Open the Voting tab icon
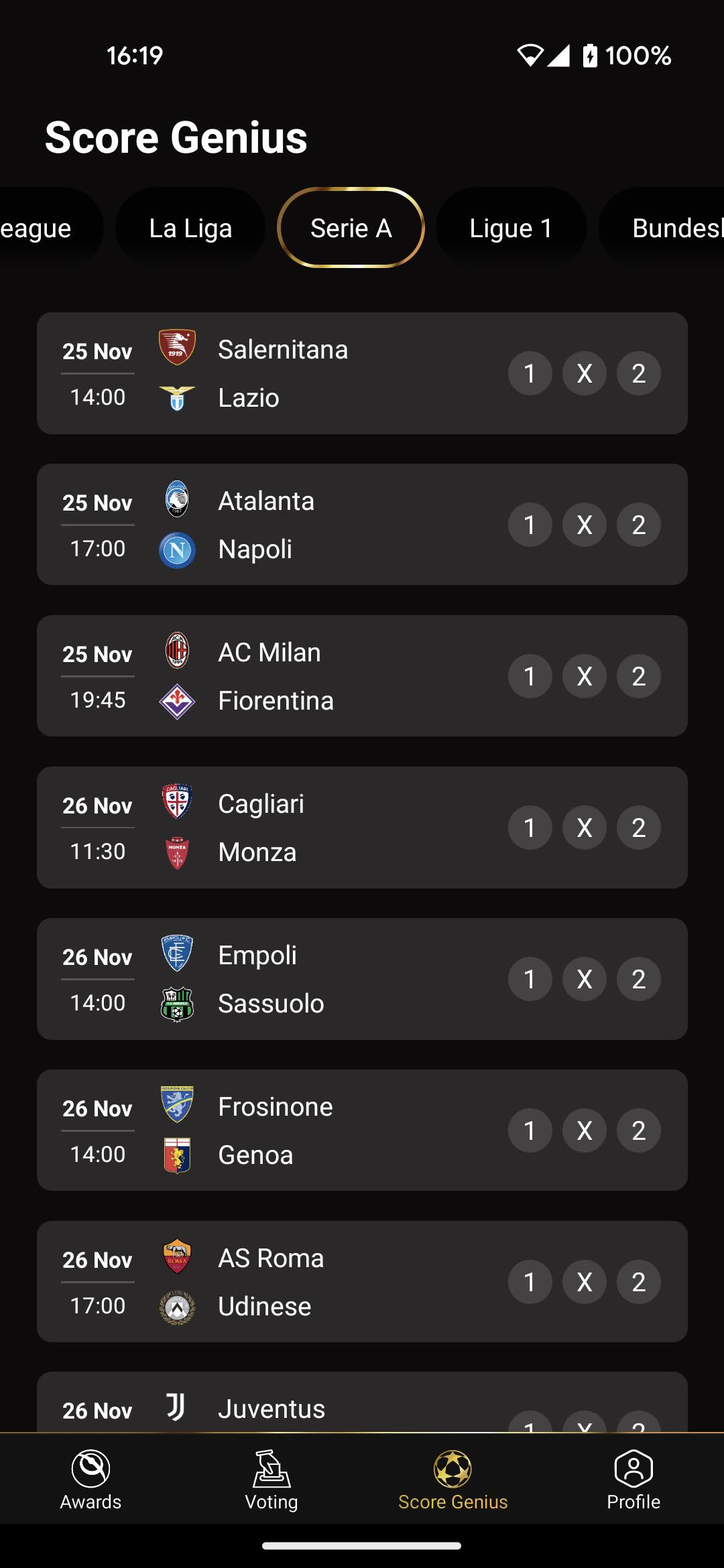Screen dimensions: 724x1568 [x=271, y=1468]
